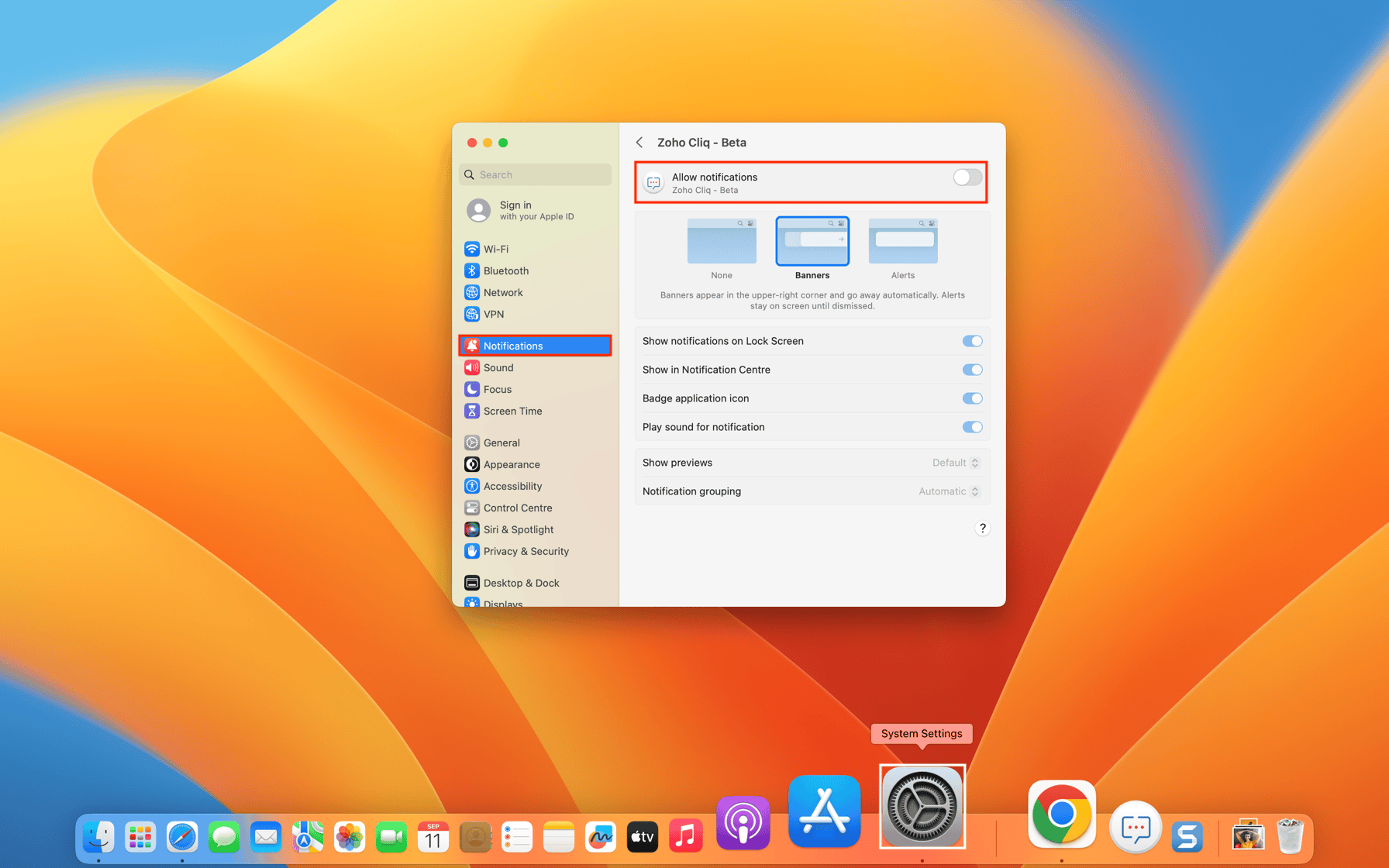Open the VPN settings pane

click(x=535, y=314)
